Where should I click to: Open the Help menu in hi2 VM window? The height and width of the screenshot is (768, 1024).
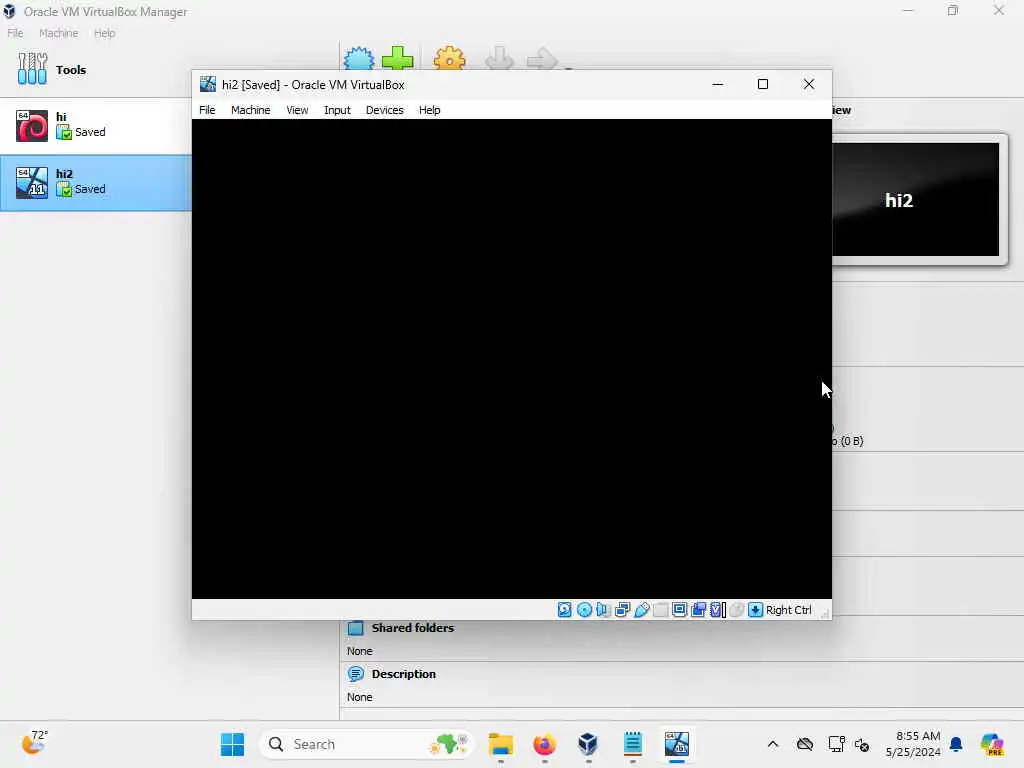tap(429, 110)
